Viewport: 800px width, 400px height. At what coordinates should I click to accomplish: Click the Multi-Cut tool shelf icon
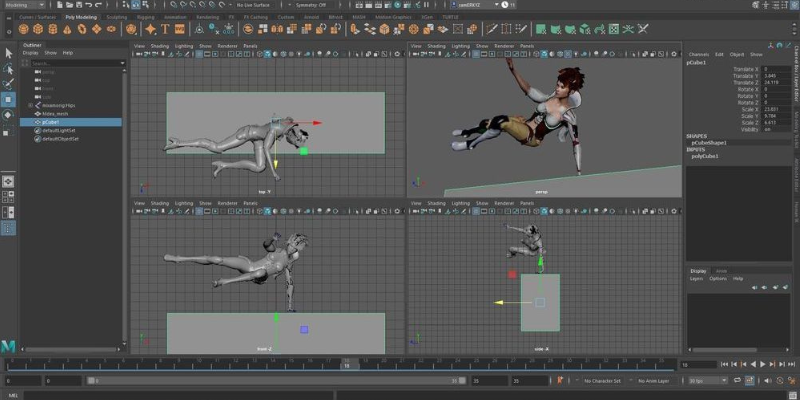492,29
